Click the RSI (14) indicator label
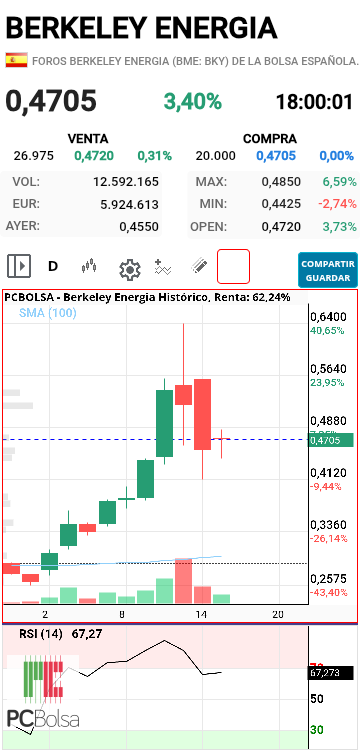The width and height of the screenshot is (360, 750). tap(41, 634)
